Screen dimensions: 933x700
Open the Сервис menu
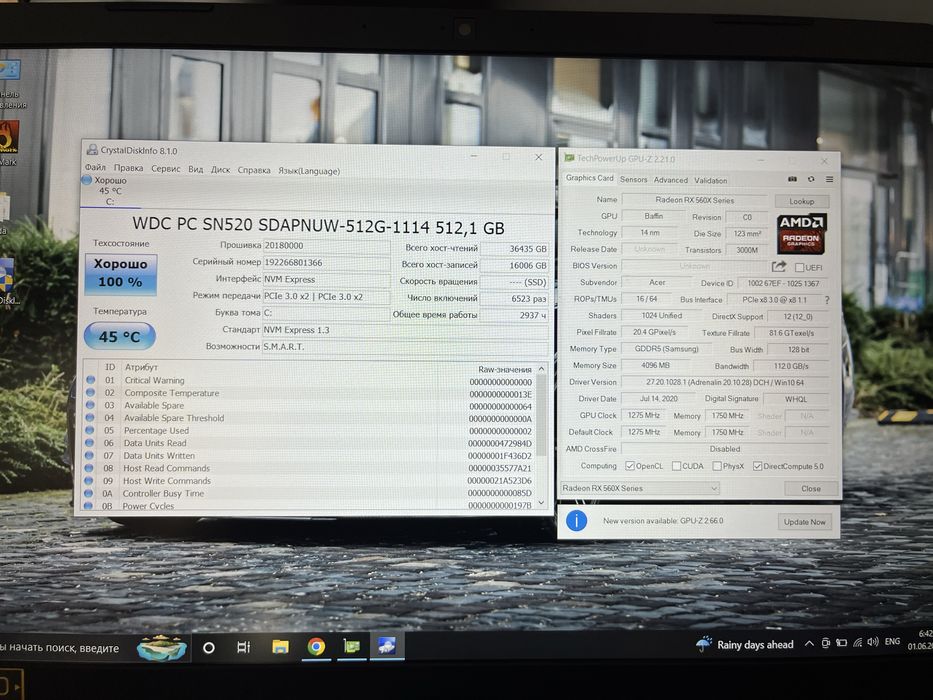click(165, 169)
